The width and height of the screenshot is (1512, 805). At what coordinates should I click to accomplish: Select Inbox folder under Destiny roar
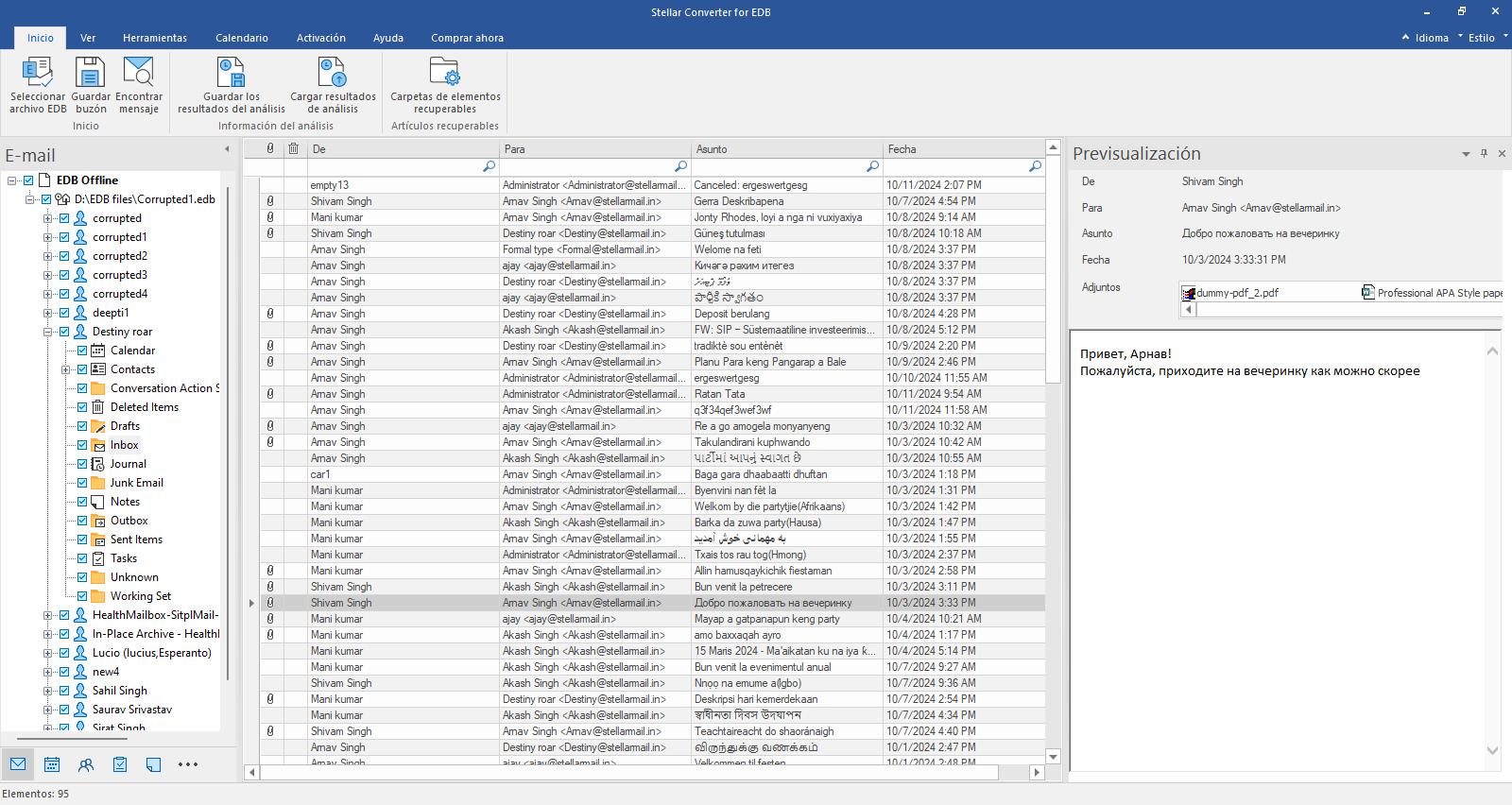[x=124, y=445]
